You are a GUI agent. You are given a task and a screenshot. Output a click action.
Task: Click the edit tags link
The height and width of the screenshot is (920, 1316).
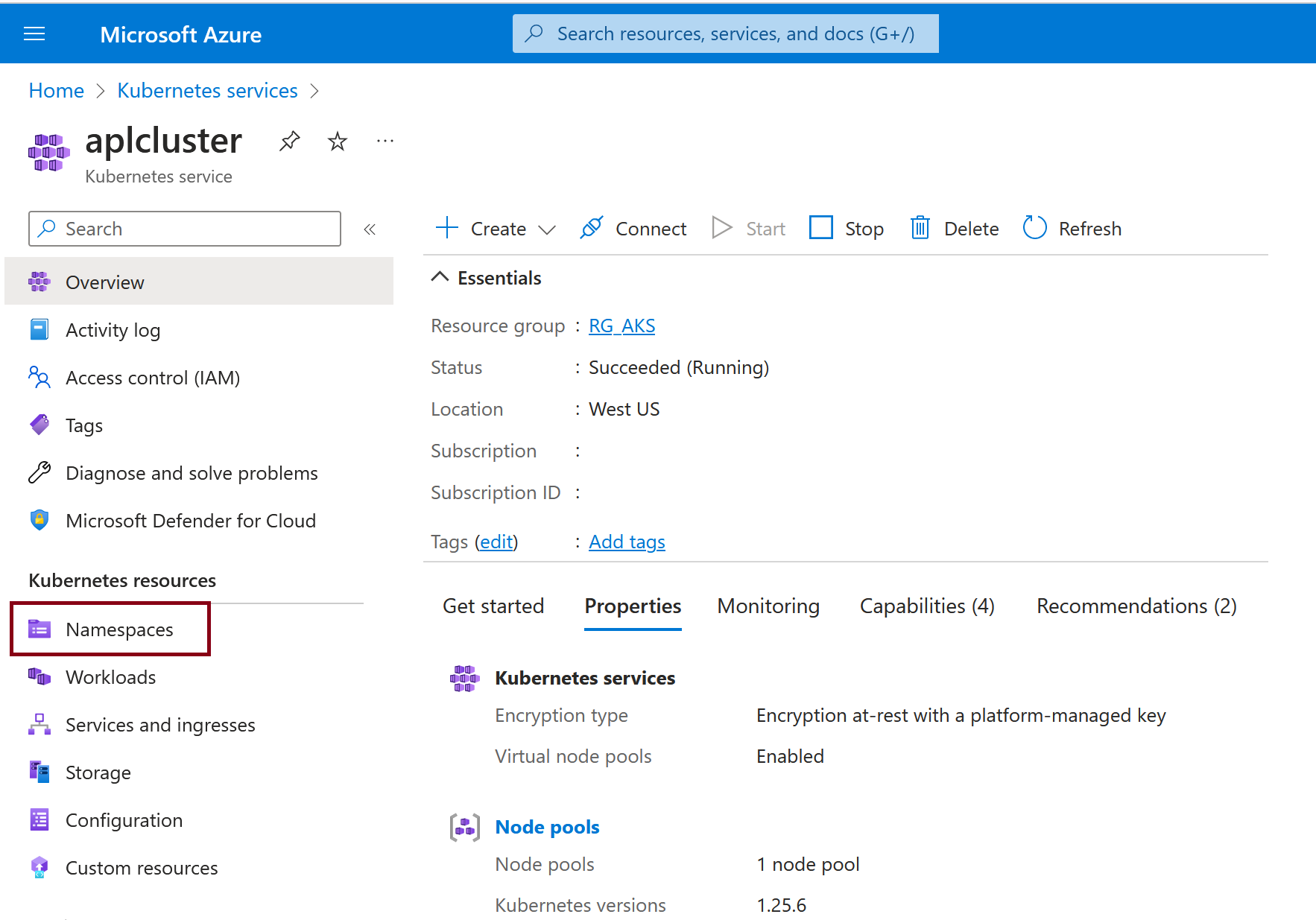click(x=497, y=542)
